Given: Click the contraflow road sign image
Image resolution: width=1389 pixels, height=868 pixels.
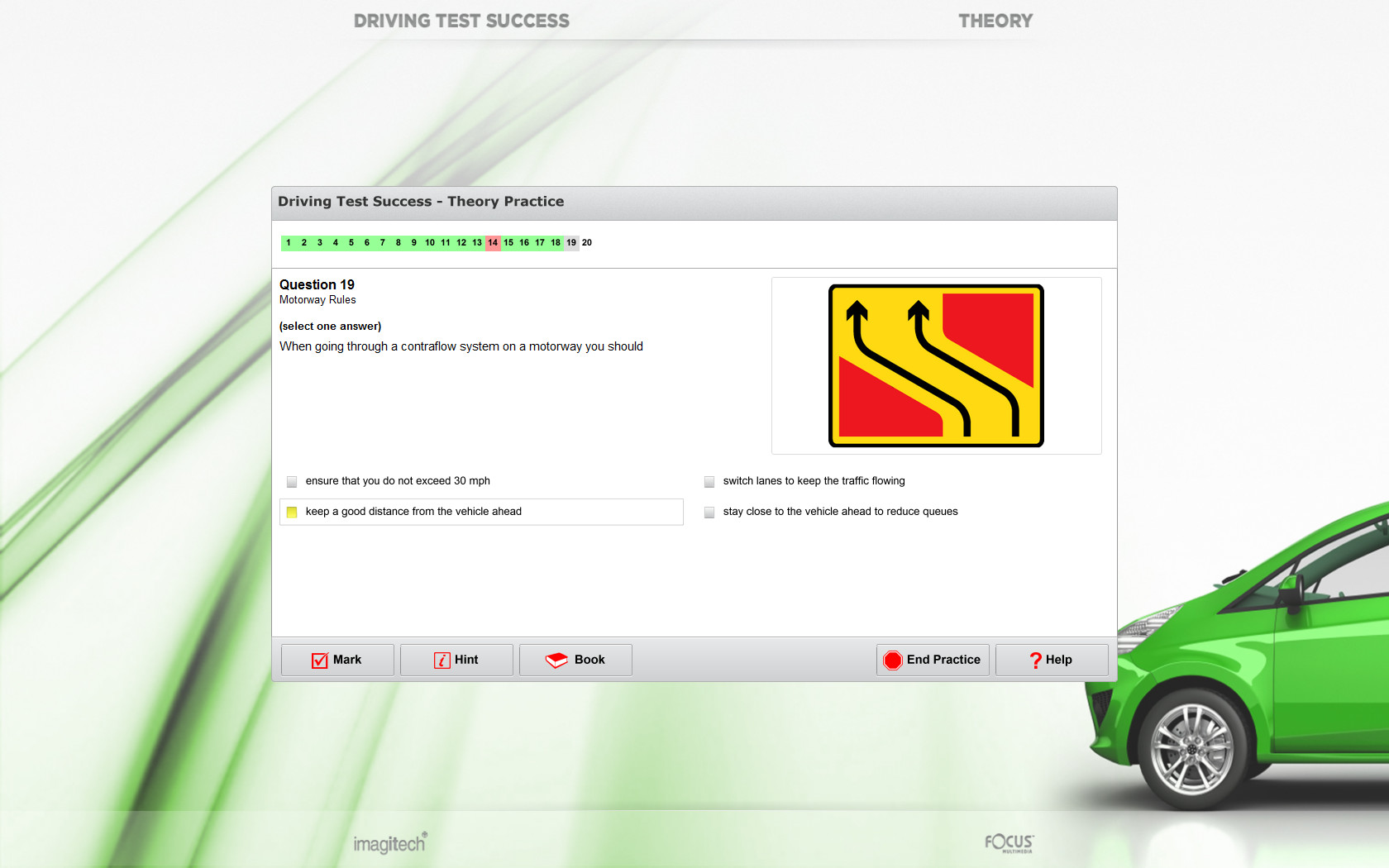Looking at the screenshot, I should (935, 365).
